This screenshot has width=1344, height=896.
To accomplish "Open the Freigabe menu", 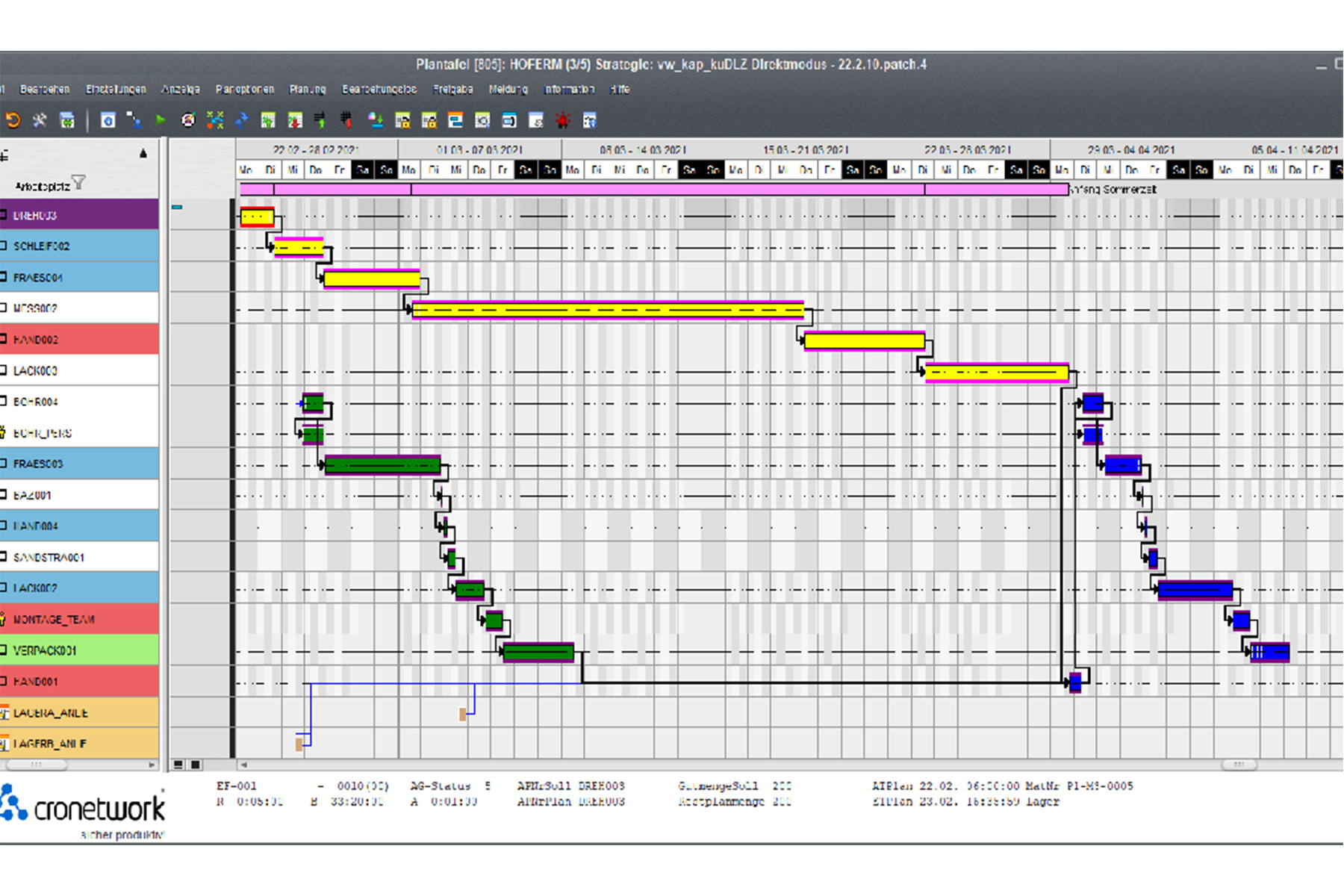I will tap(453, 89).
